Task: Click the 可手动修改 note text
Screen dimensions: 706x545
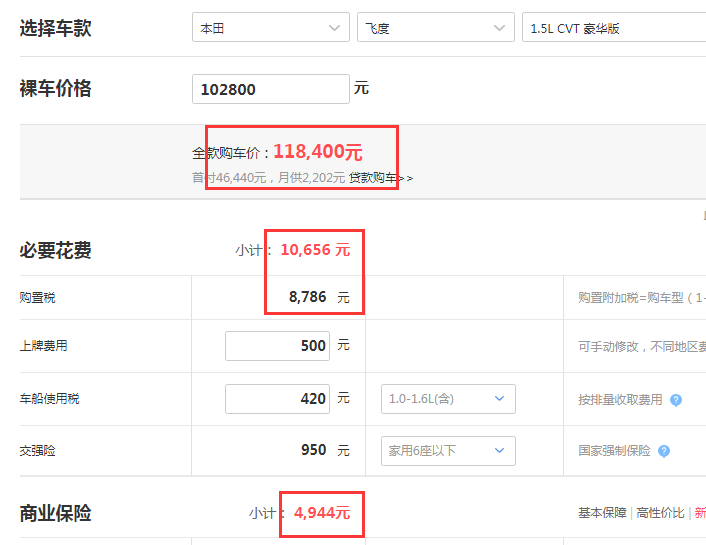Action: [x=642, y=346]
